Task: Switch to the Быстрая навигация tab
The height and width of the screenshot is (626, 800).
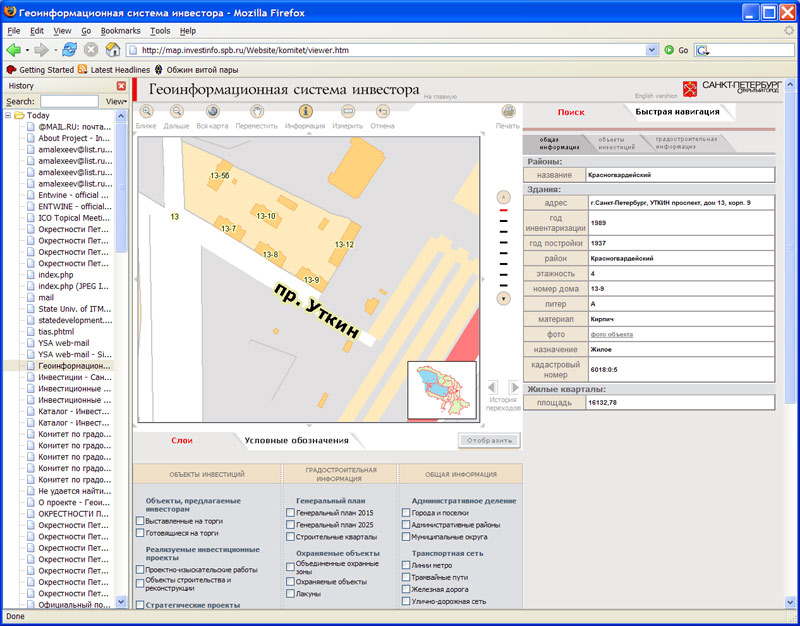Action: point(677,112)
